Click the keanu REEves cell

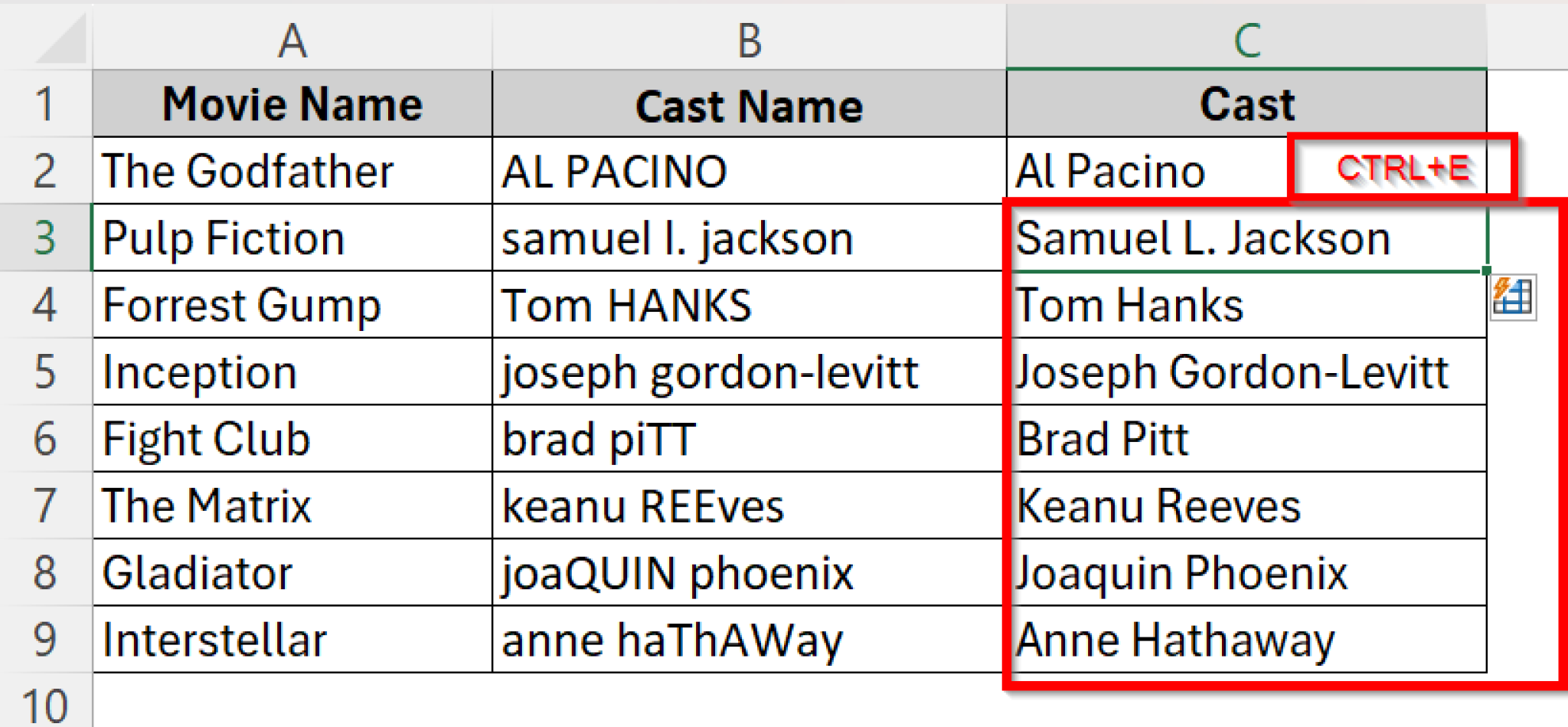point(749,506)
